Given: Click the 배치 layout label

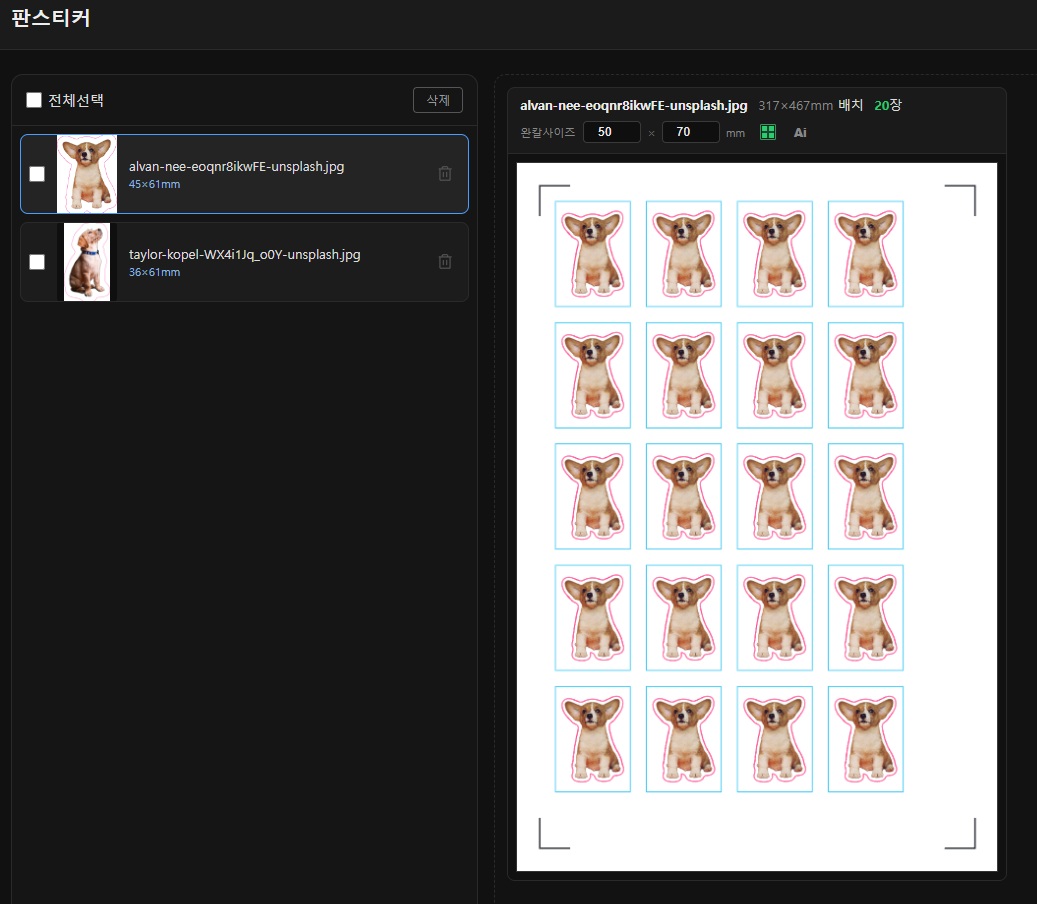Looking at the screenshot, I should (850, 105).
